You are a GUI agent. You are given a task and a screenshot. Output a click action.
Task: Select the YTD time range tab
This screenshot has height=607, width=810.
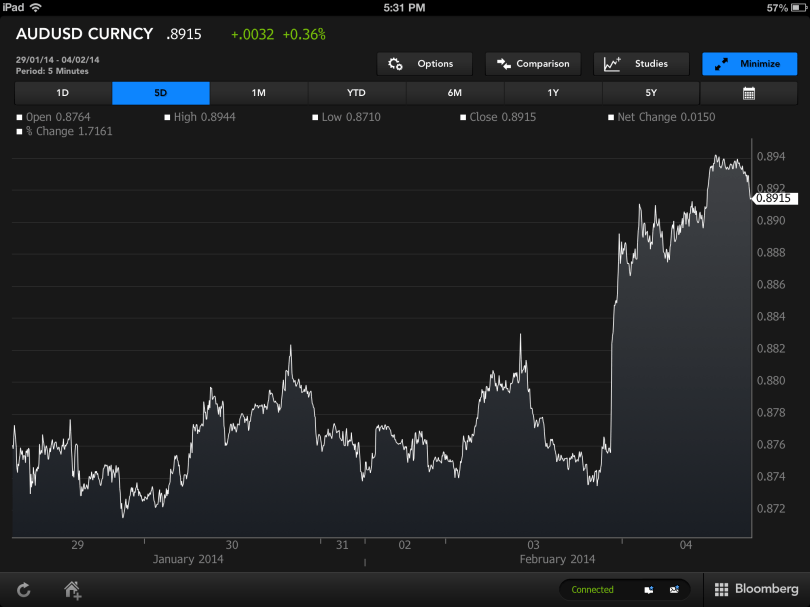pyautogui.click(x=356, y=93)
